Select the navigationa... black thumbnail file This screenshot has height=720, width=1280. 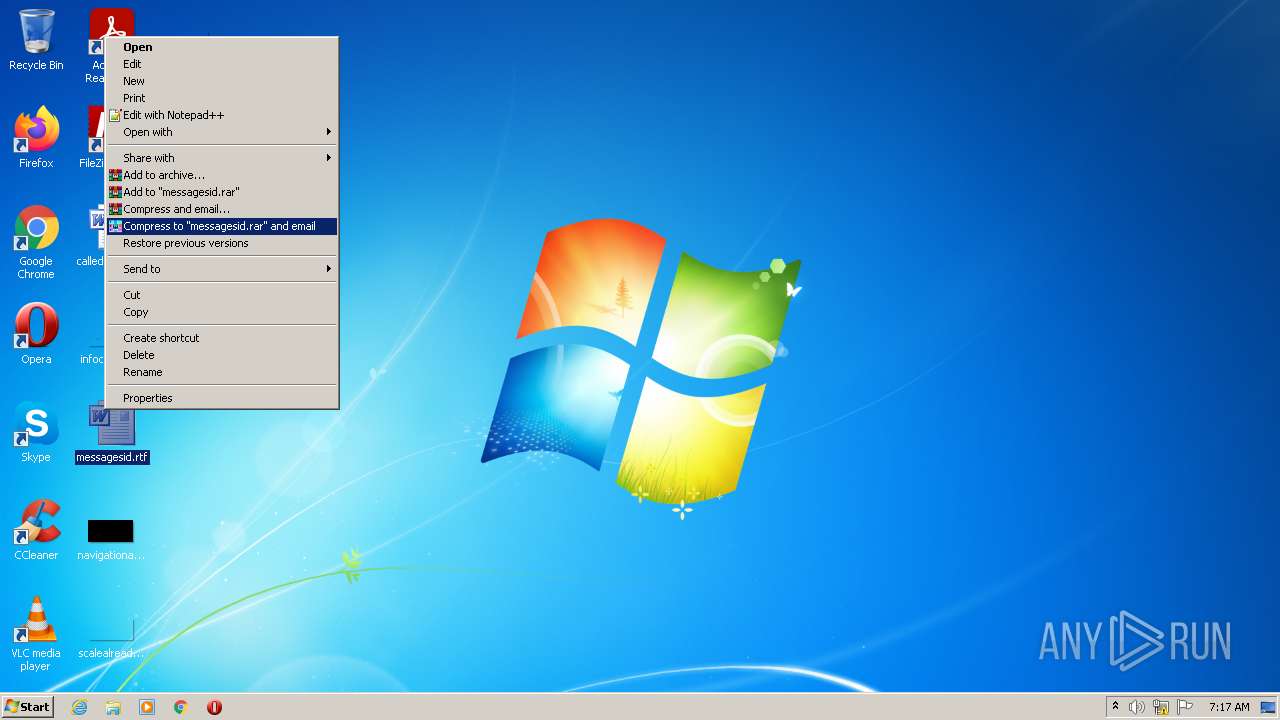(110, 538)
